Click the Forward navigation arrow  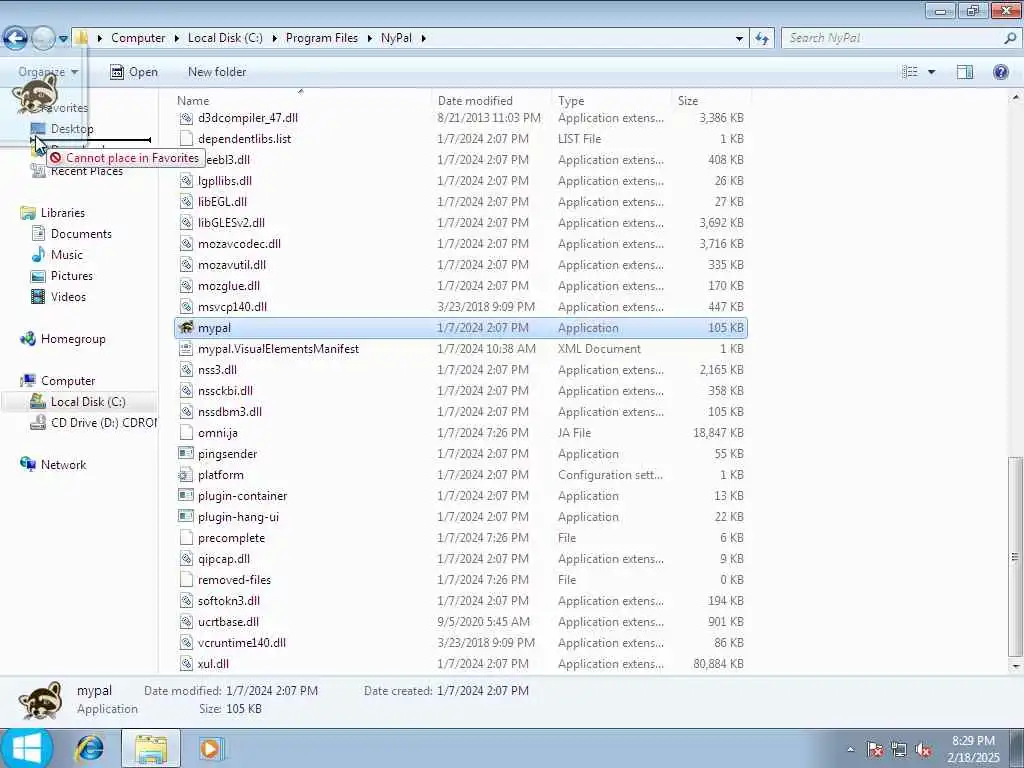point(43,38)
